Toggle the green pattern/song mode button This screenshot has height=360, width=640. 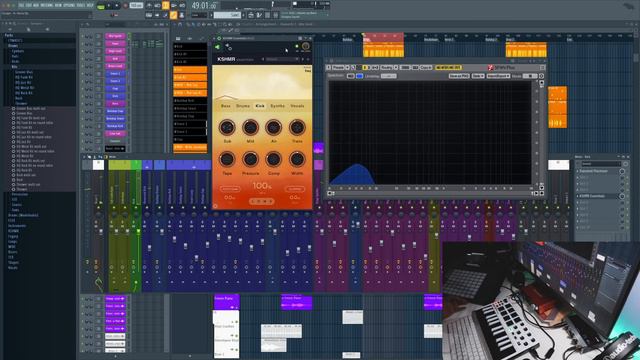[x=101, y=6]
